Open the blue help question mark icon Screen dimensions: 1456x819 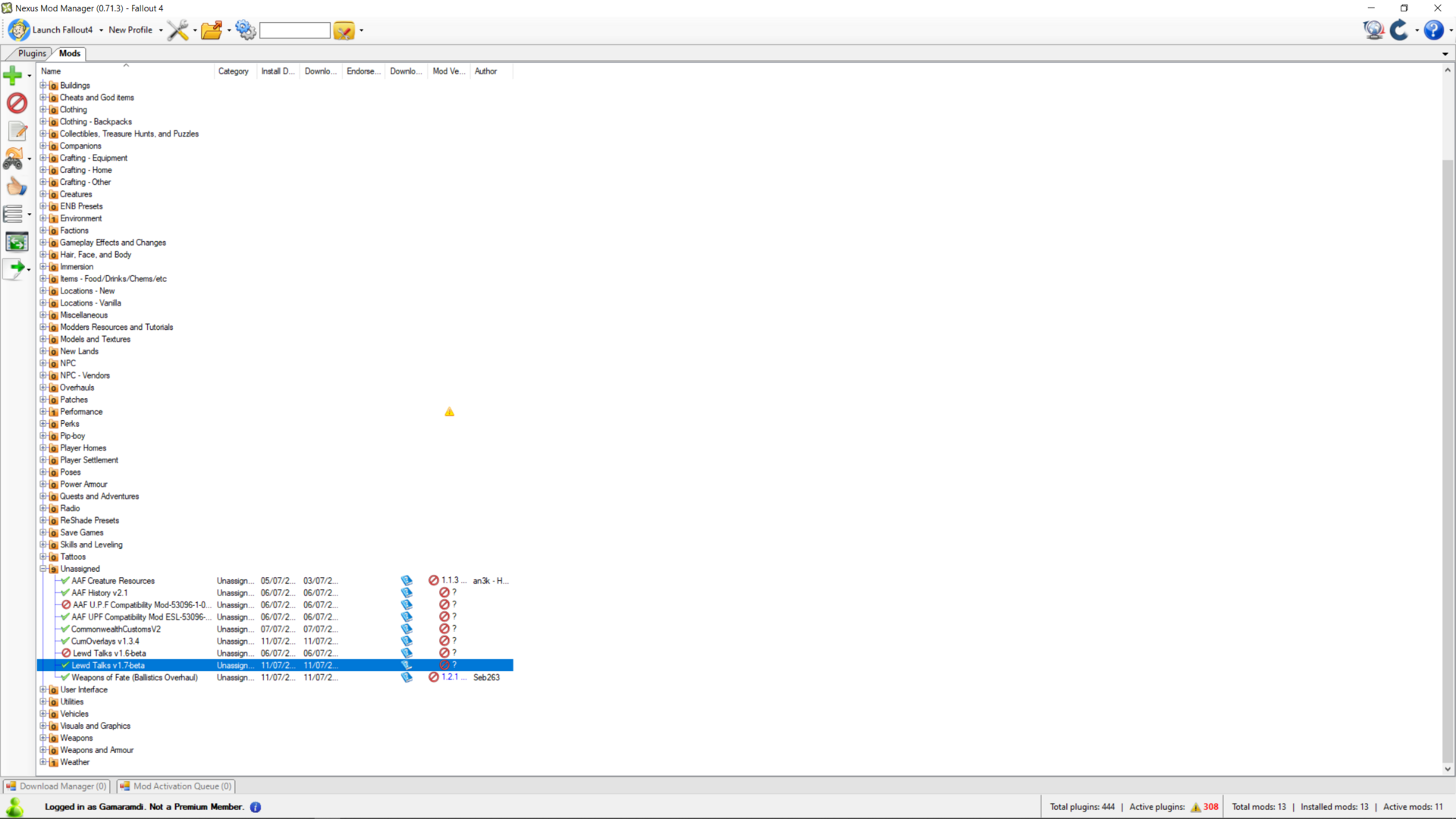point(1433,30)
